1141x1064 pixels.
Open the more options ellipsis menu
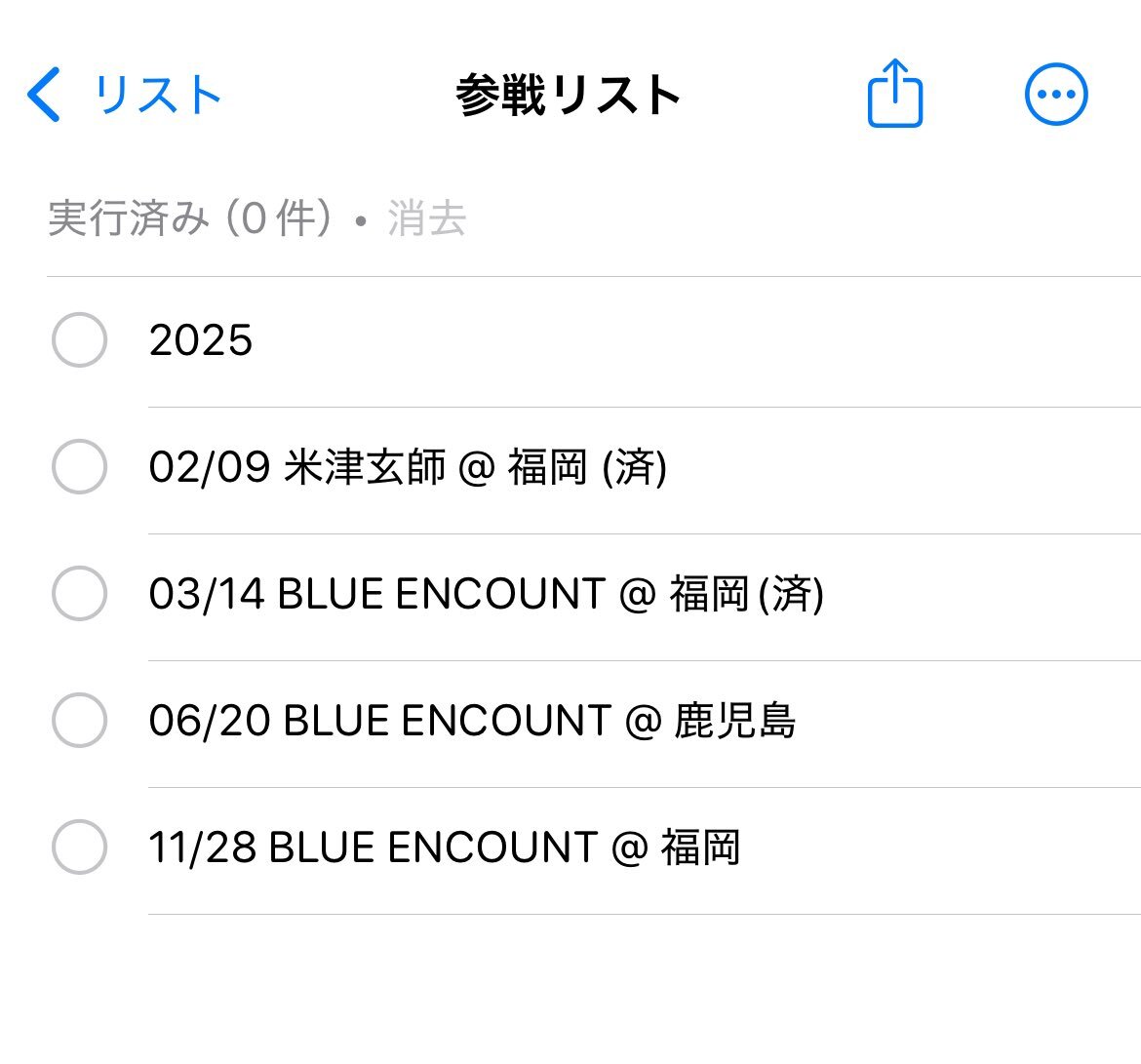(x=1056, y=94)
